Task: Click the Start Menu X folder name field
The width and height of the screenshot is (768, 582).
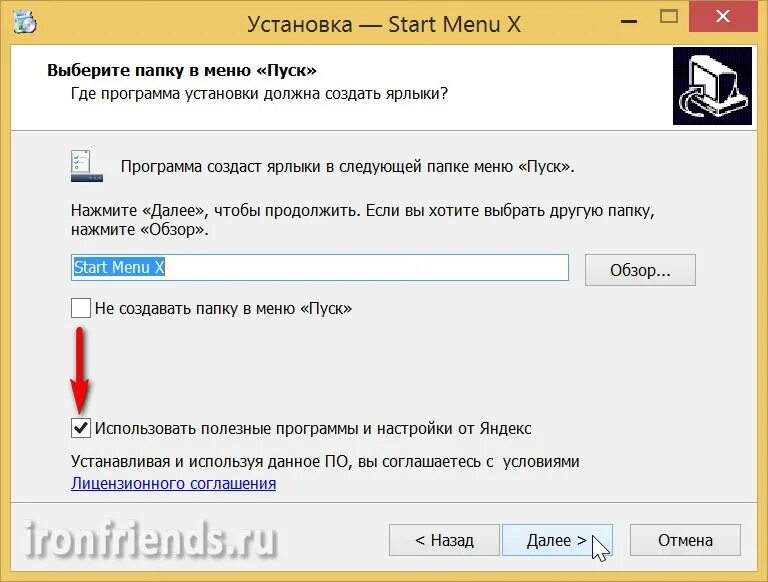Action: coord(320,267)
